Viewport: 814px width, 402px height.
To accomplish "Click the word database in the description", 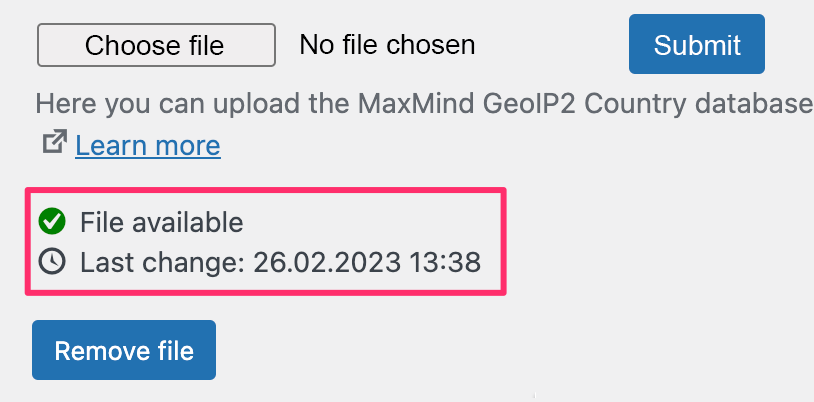I will (754, 104).
